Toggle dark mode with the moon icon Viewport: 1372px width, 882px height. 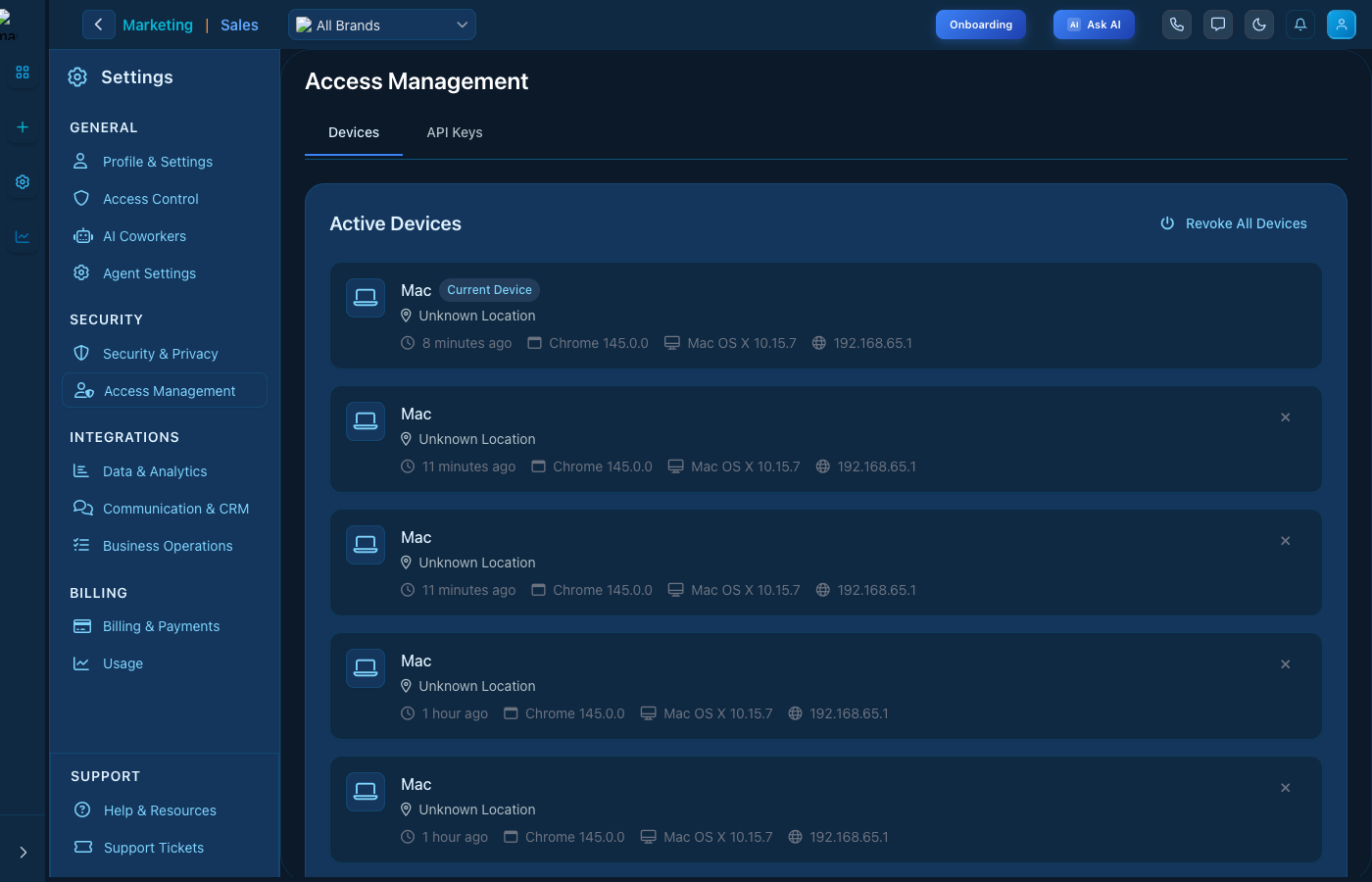pyautogui.click(x=1259, y=24)
